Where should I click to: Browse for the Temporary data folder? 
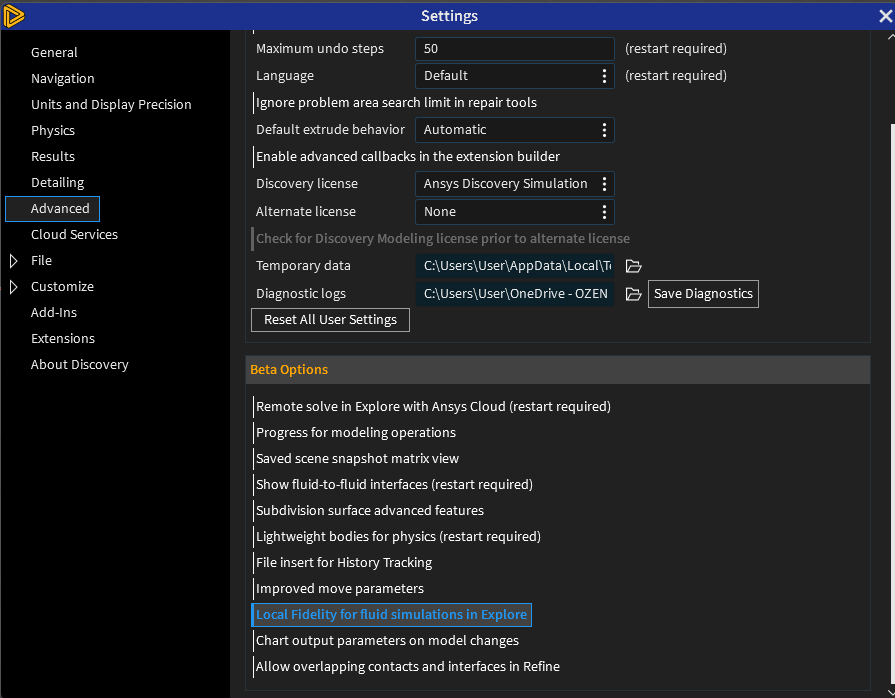coord(633,266)
